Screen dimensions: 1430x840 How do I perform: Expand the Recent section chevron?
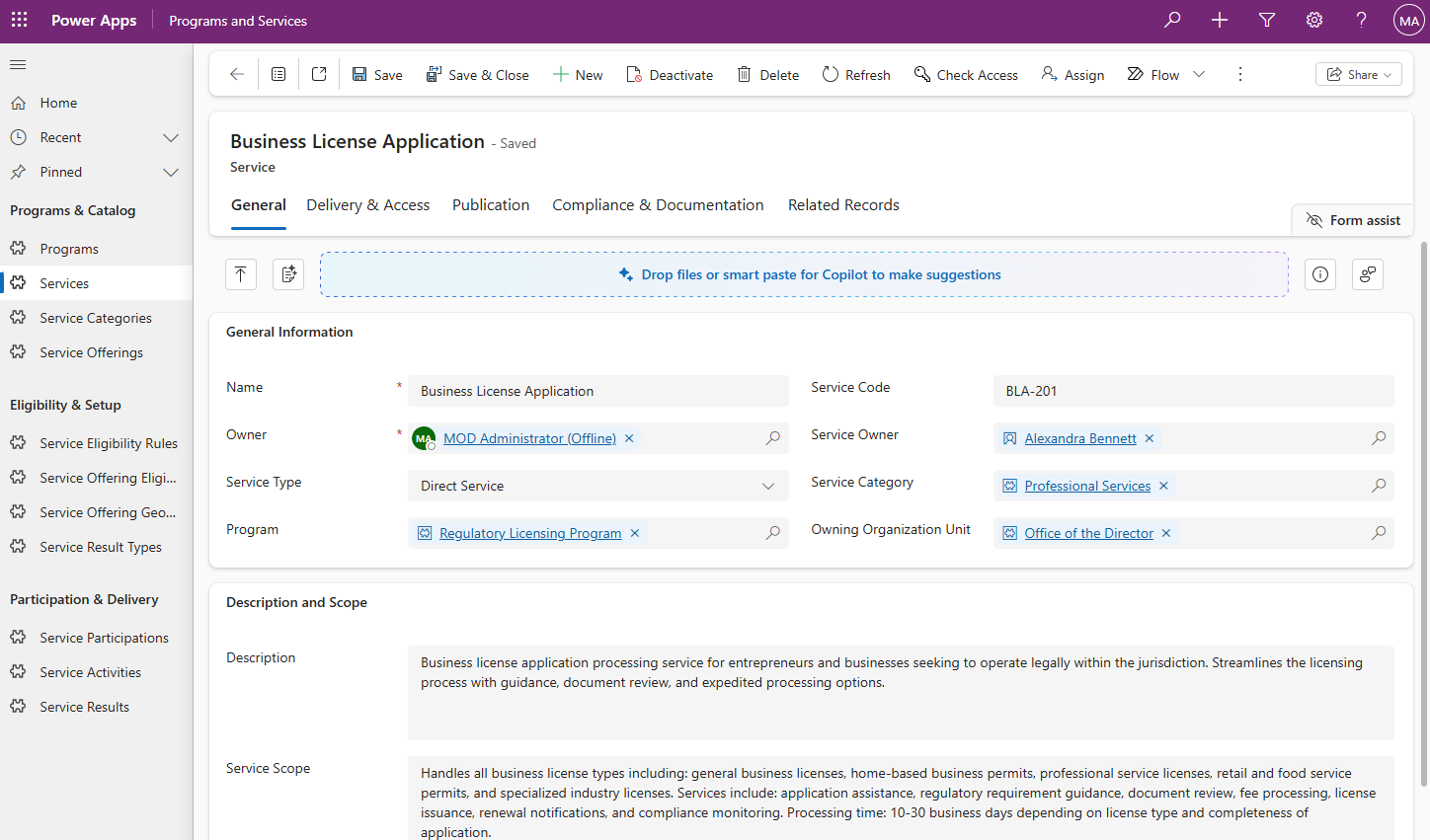click(171, 137)
